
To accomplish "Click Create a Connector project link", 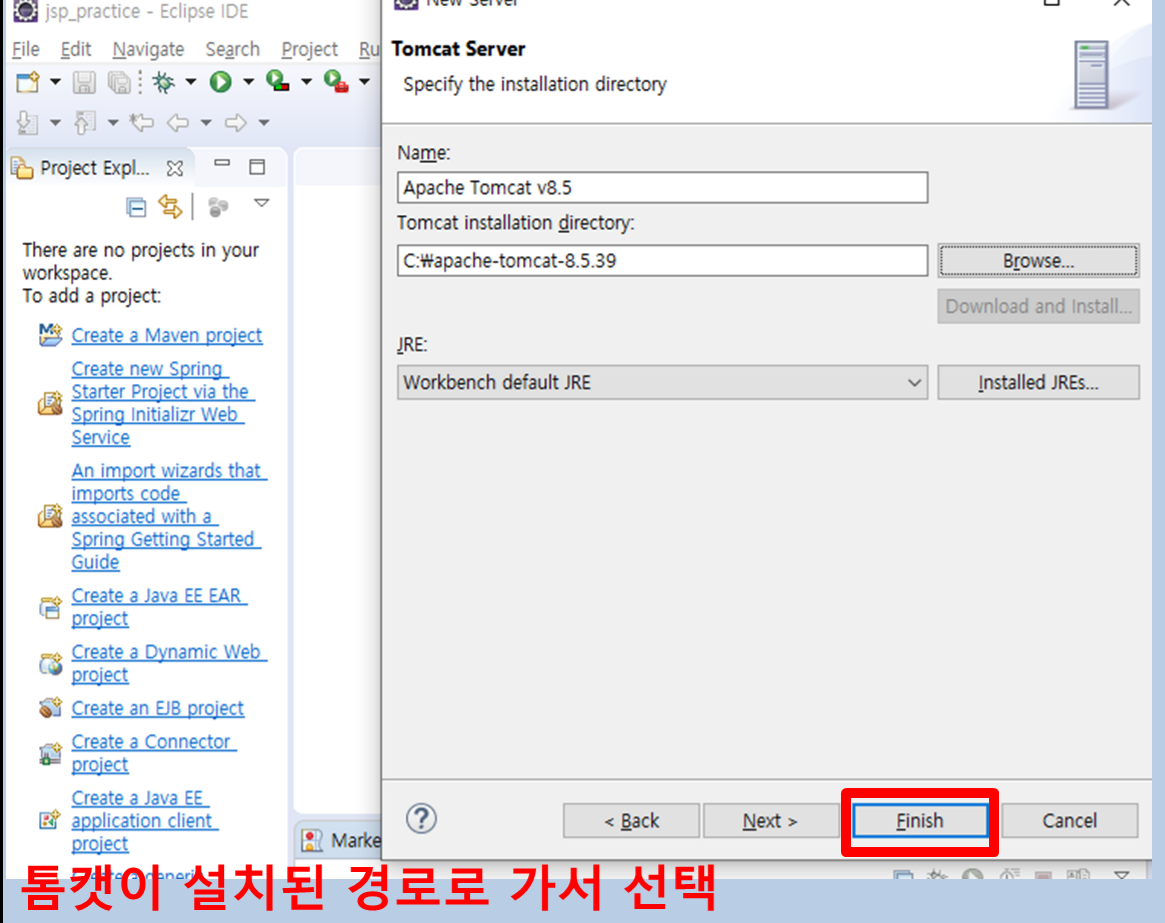I will pyautogui.click(x=153, y=753).
